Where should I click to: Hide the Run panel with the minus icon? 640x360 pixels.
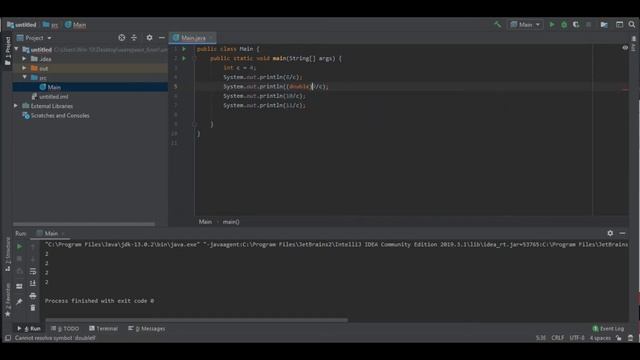[x=622, y=233]
